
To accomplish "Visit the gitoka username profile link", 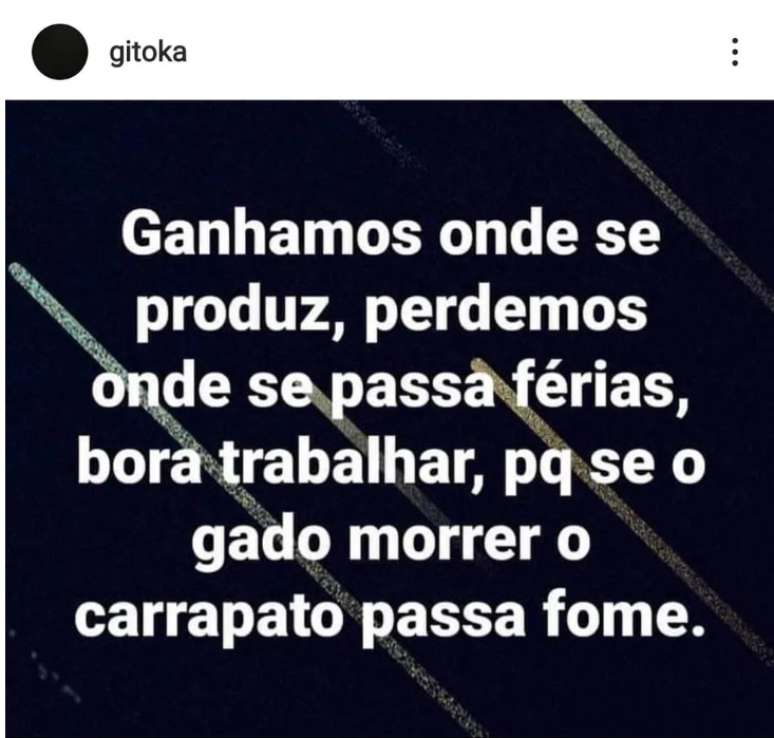I will pyautogui.click(x=148, y=53).
